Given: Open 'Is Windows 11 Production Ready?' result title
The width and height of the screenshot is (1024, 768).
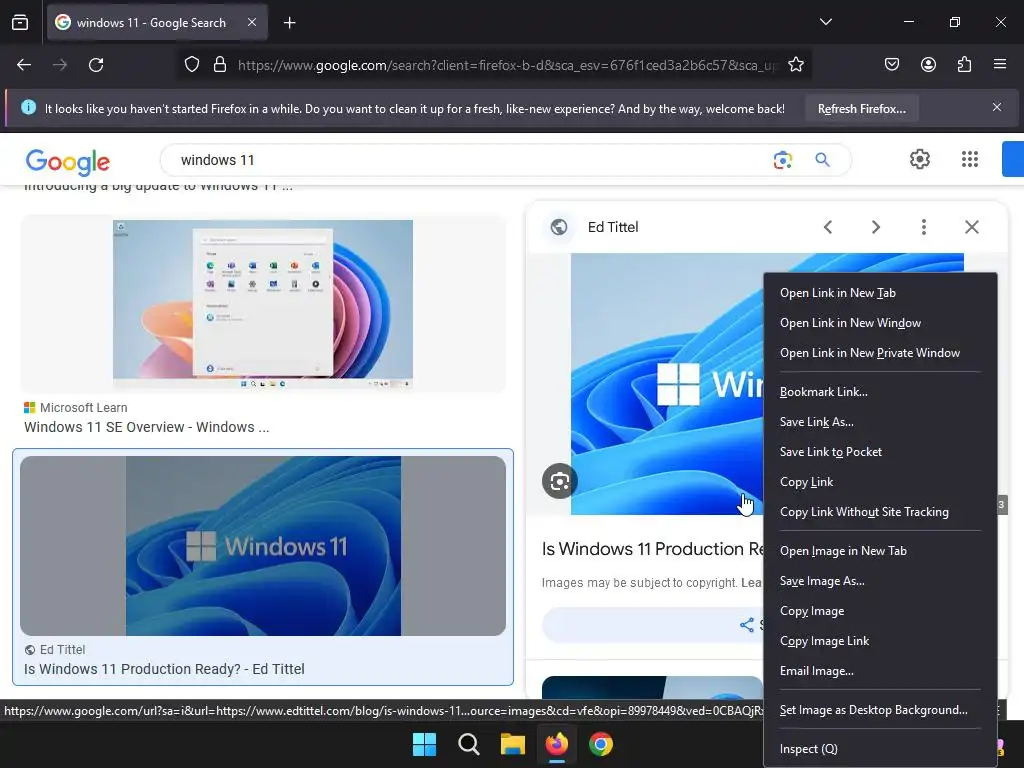Looking at the screenshot, I should [164, 669].
